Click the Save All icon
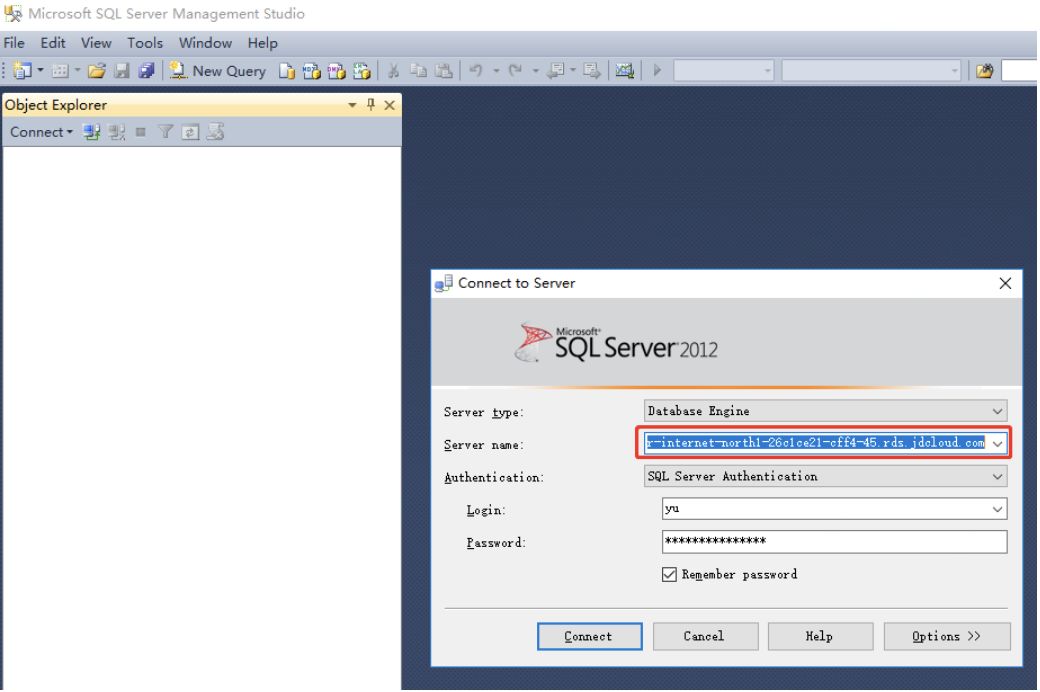 coord(146,70)
